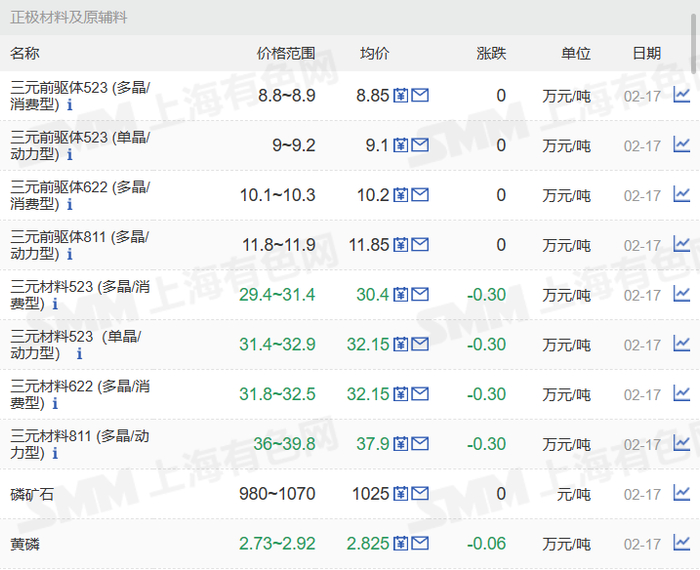Show info icon for 三元材料523 多晶/消费型
Image resolution: width=700 pixels, height=570 pixels.
pyautogui.click(x=55, y=304)
